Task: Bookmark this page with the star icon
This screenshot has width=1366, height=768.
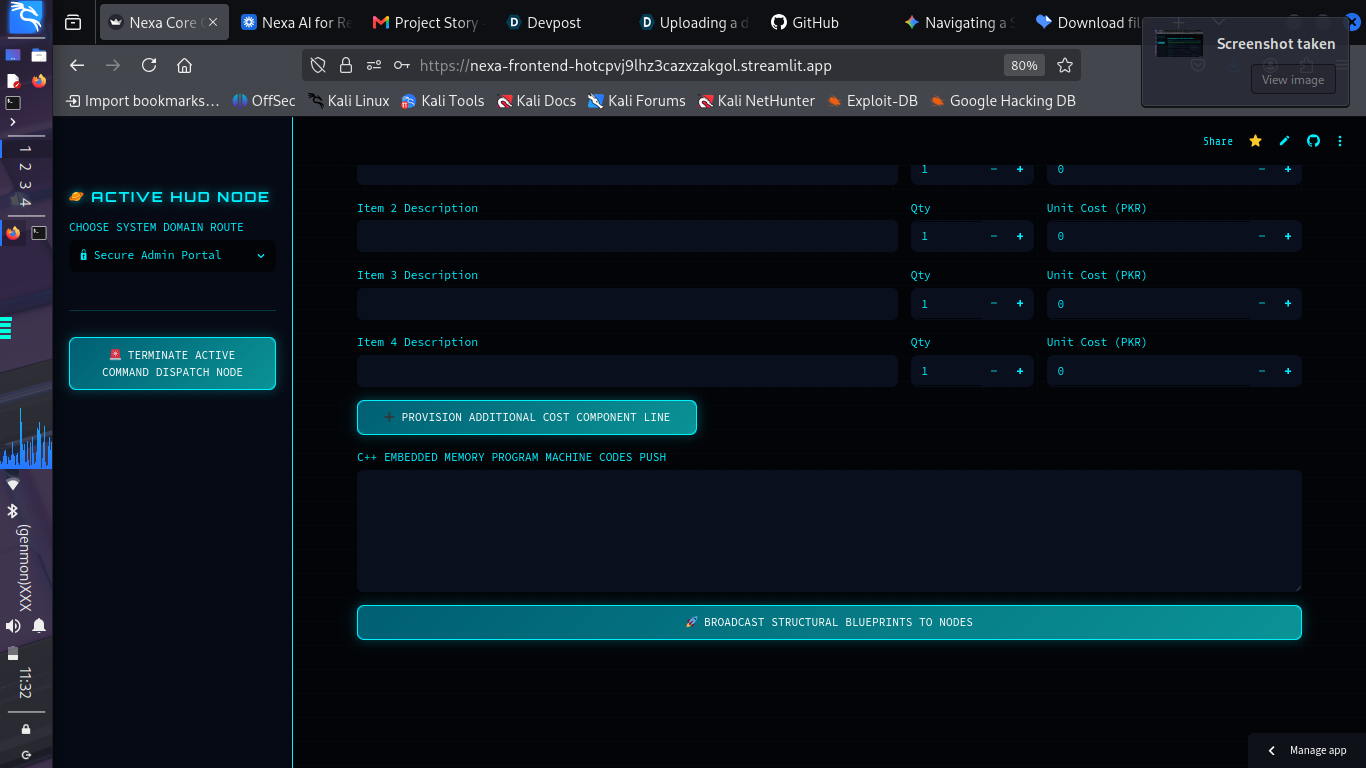Action: coord(1065,65)
